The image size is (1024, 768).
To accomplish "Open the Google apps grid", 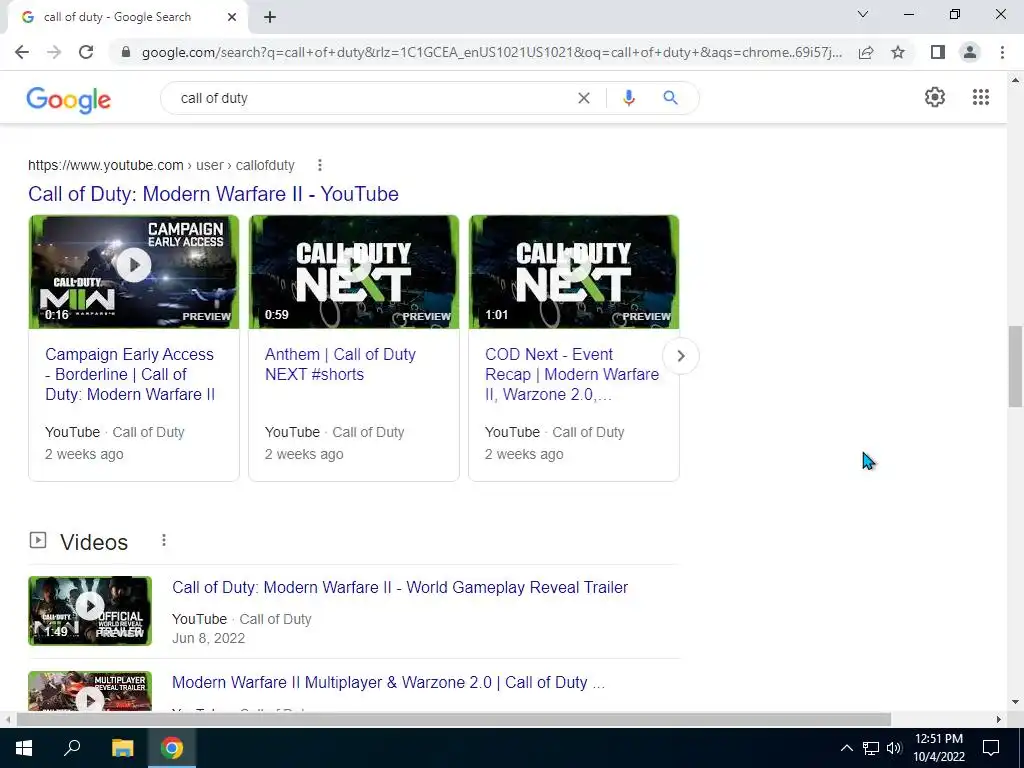I will 980,97.
